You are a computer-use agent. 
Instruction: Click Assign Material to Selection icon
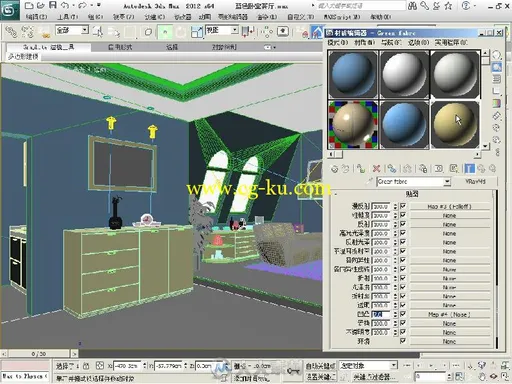[x=360, y=169]
